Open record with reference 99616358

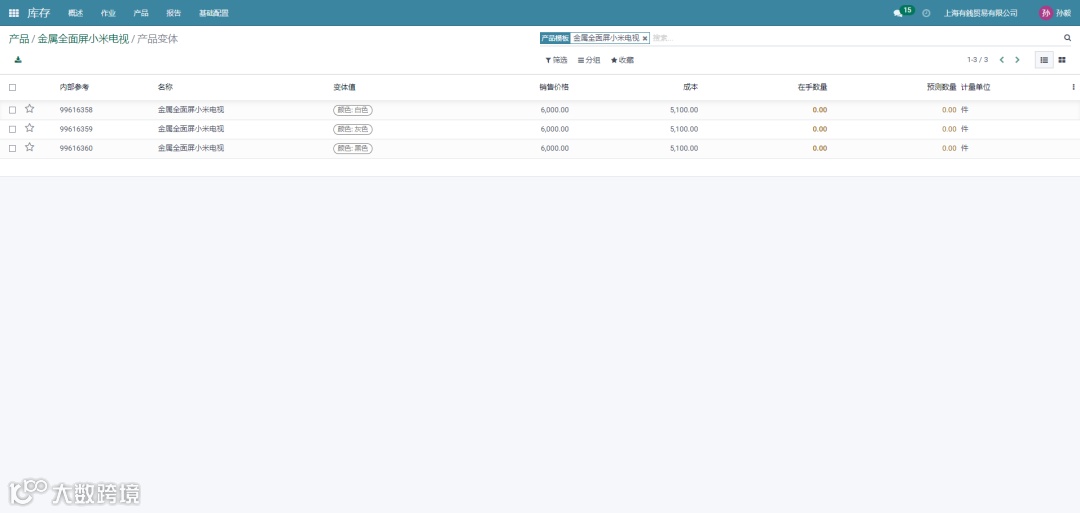76,110
